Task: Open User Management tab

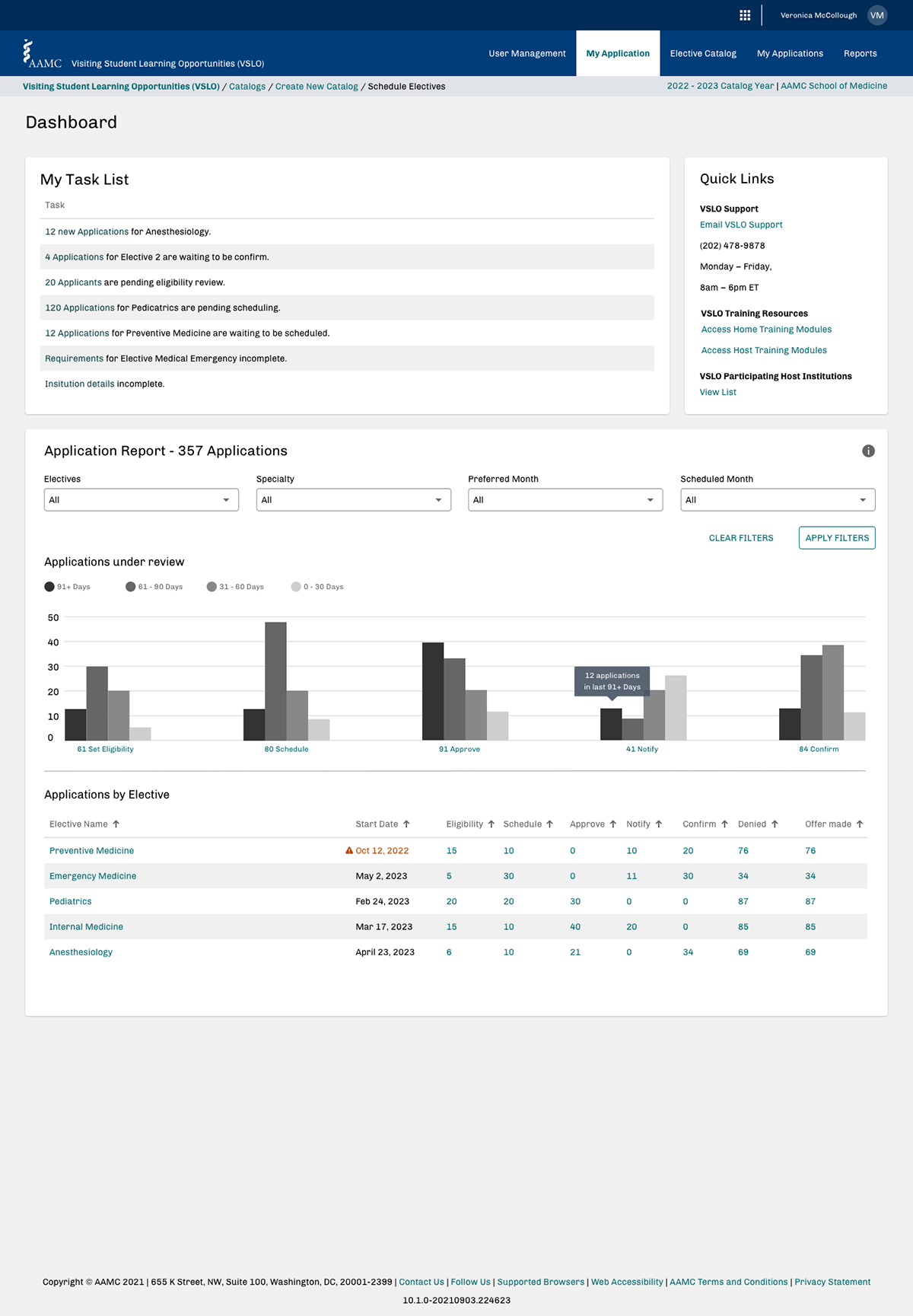Action: point(527,53)
